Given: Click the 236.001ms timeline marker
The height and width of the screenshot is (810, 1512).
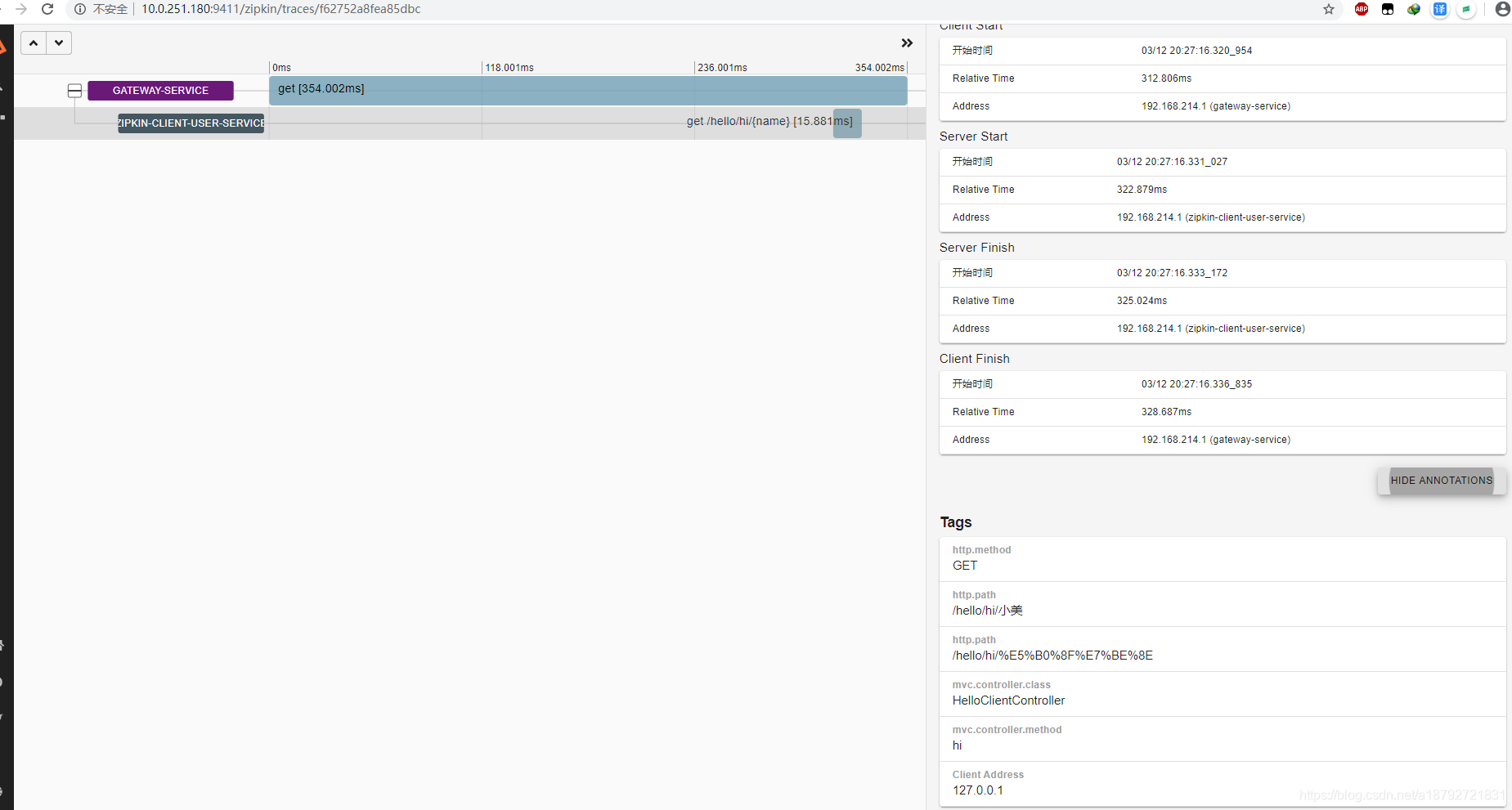Looking at the screenshot, I should point(722,68).
